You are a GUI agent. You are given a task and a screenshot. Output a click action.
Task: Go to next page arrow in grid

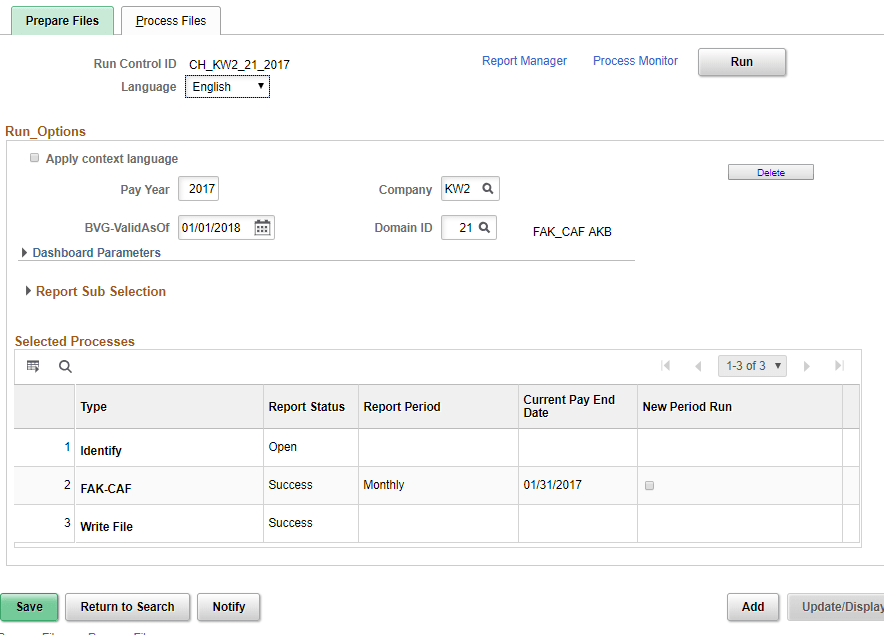click(x=807, y=366)
